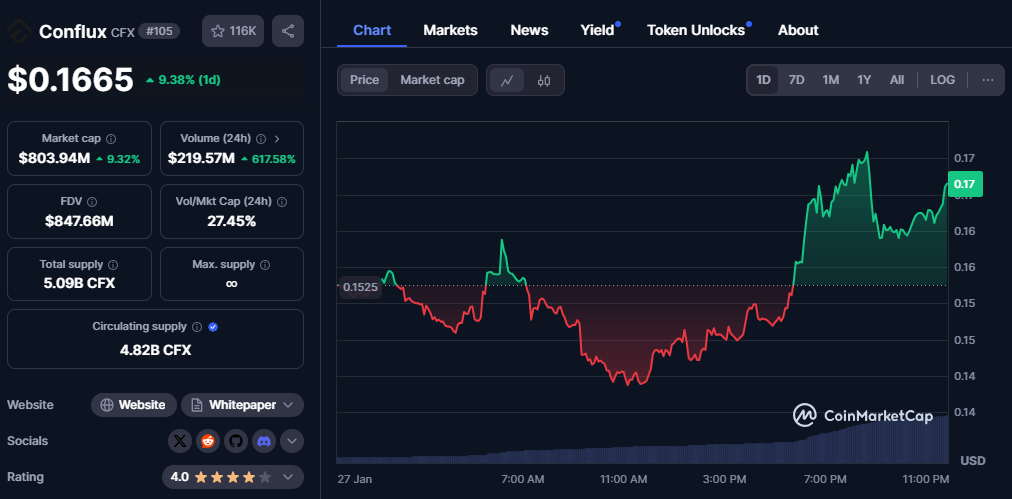Show Market cap info tooltip icon
The image size is (1012, 499).
coord(111,139)
